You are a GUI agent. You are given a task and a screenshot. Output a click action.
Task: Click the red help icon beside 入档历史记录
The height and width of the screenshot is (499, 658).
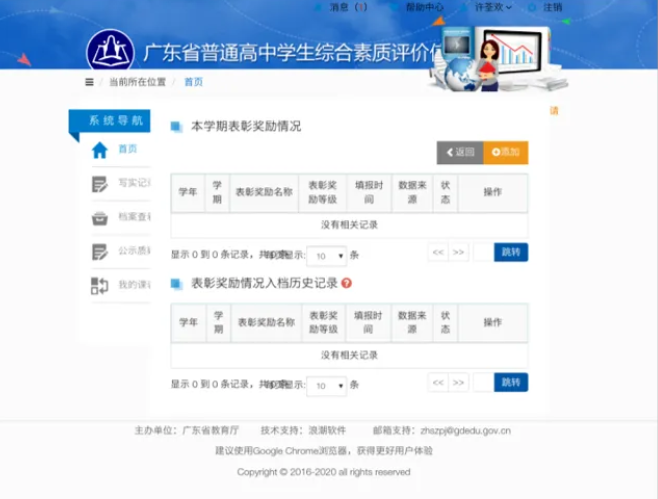(347, 283)
